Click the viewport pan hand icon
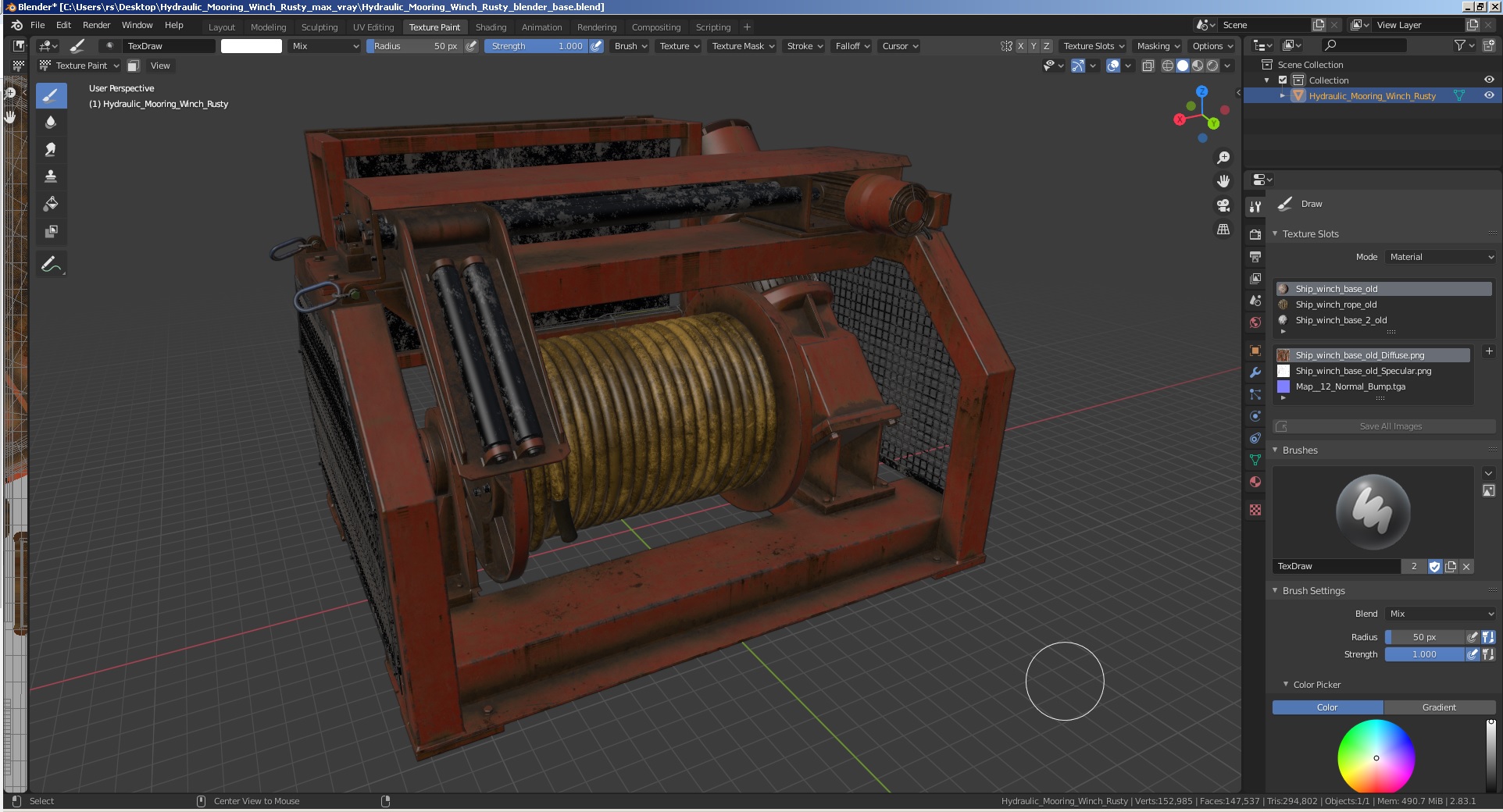The height and width of the screenshot is (812, 1503). point(1223,181)
